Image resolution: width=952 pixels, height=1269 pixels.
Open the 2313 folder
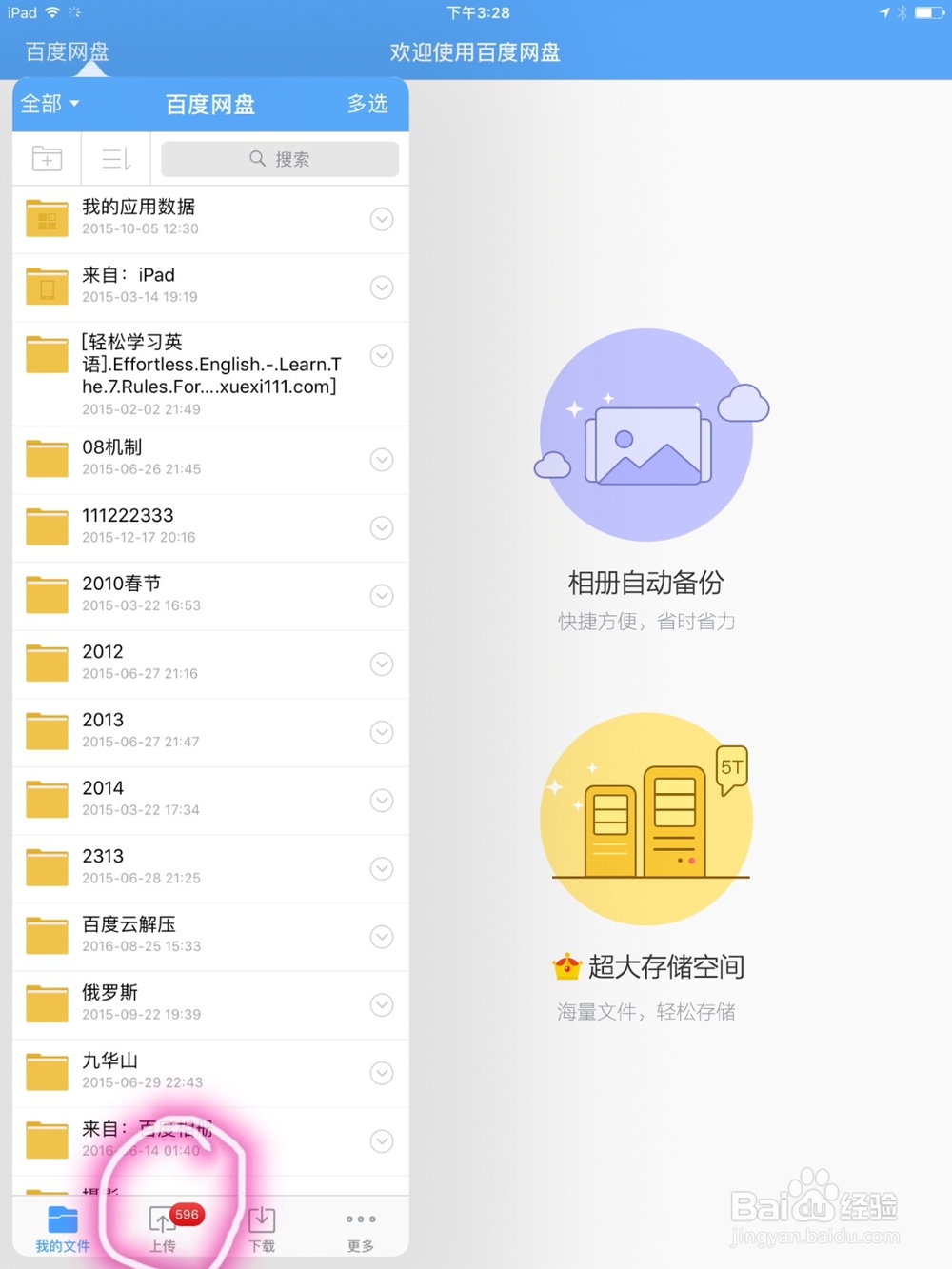pyautogui.click(x=190, y=867)
